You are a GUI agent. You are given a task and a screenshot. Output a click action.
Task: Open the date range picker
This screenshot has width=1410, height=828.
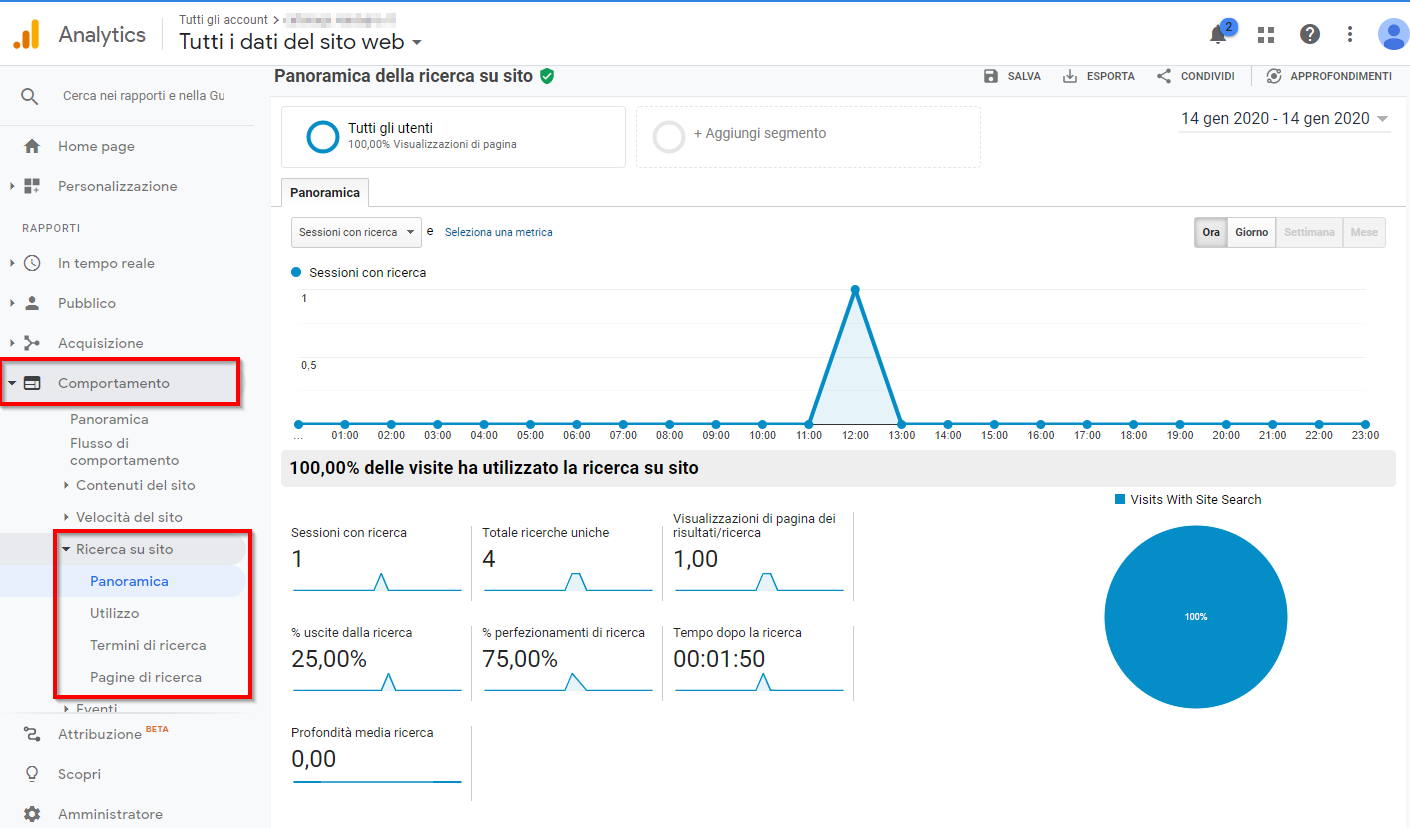coord(1284,119)
